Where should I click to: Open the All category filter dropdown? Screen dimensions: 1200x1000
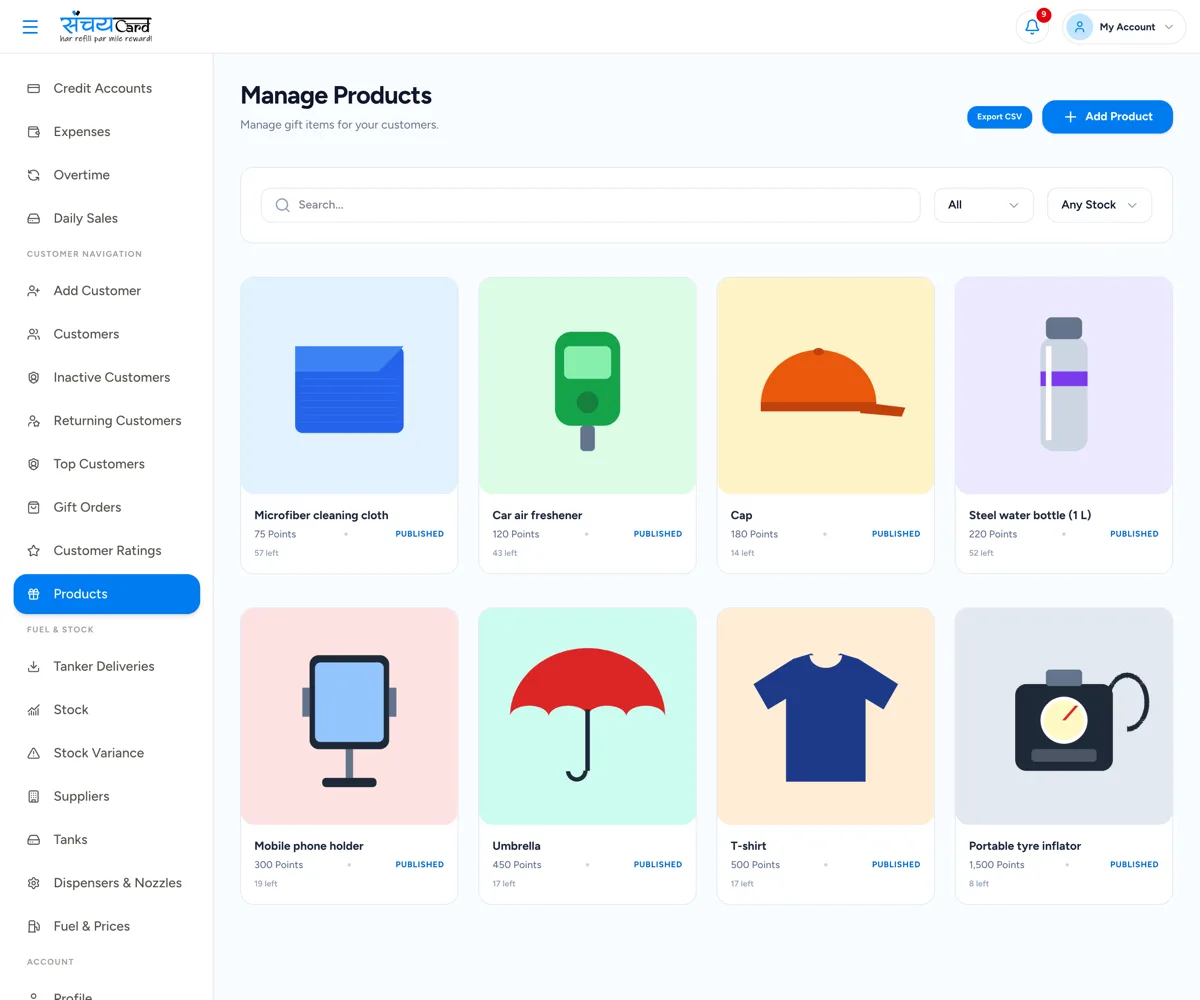coord(984,205)
